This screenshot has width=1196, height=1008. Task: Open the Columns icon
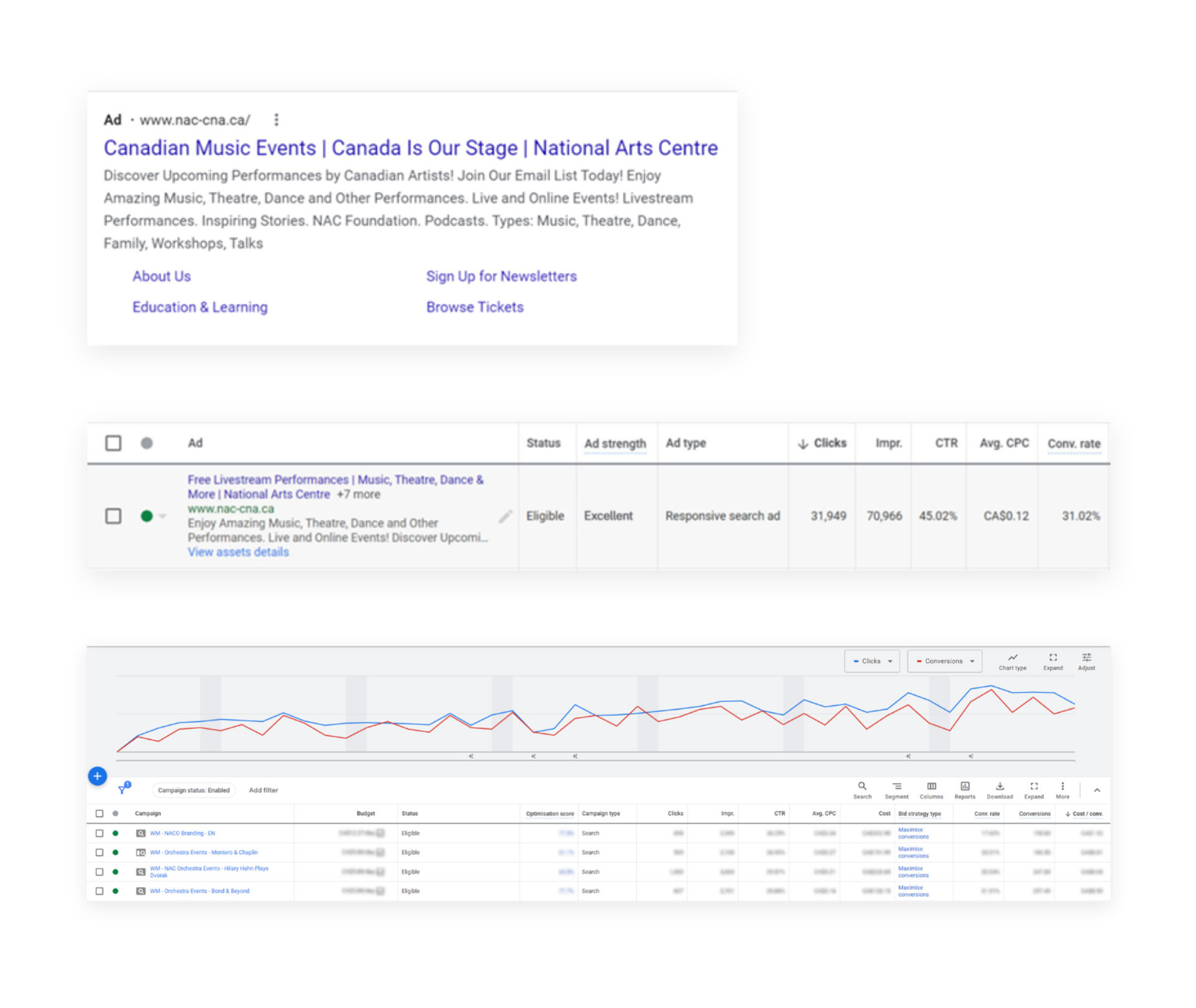pos(931,787)
